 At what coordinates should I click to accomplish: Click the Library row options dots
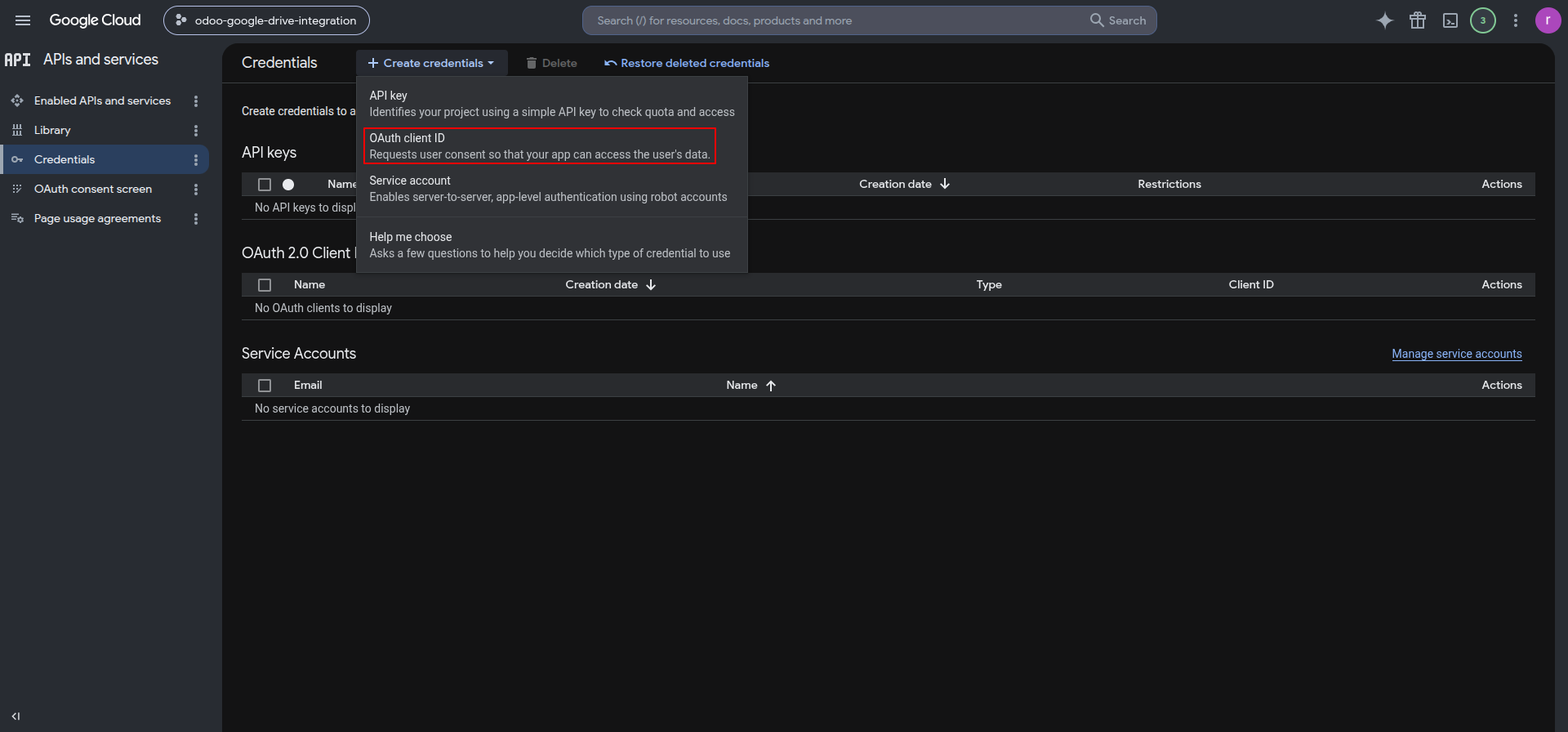[196, 131]
